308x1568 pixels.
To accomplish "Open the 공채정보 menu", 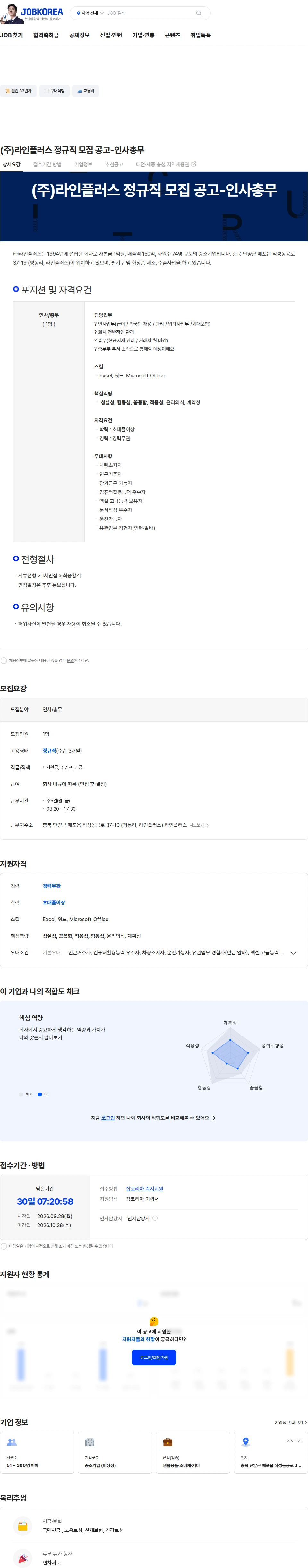I will tap(79, 35).
